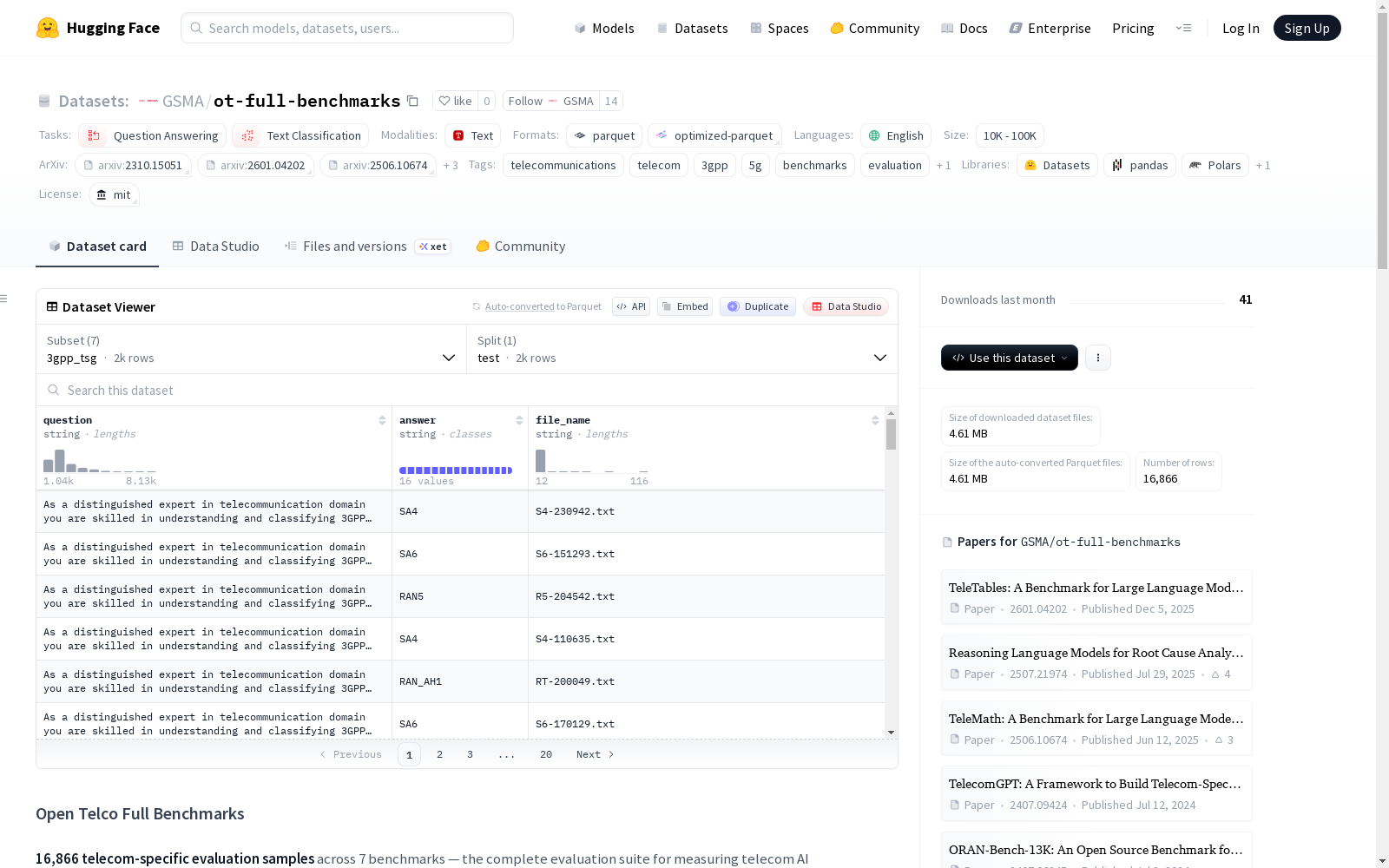1389x868 pixels.
Task: Open Models in the top navigation
Action: click(604, 28)
